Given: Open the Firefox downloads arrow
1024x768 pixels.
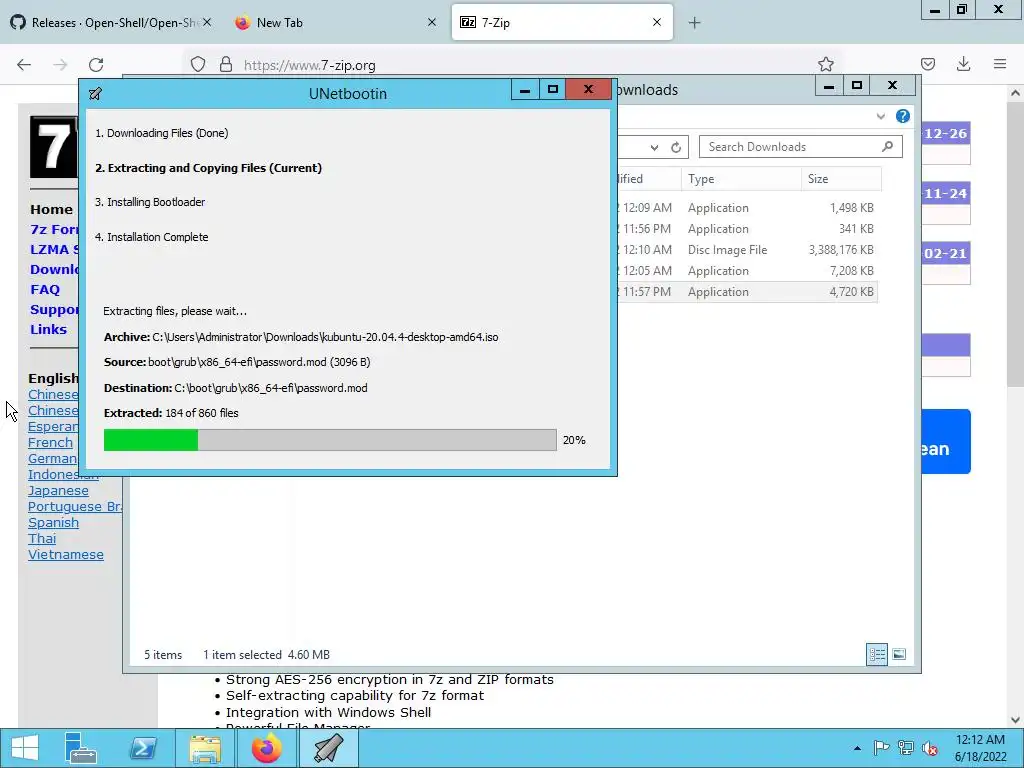Looking at the screenshot, I should (x=963, y=64).
